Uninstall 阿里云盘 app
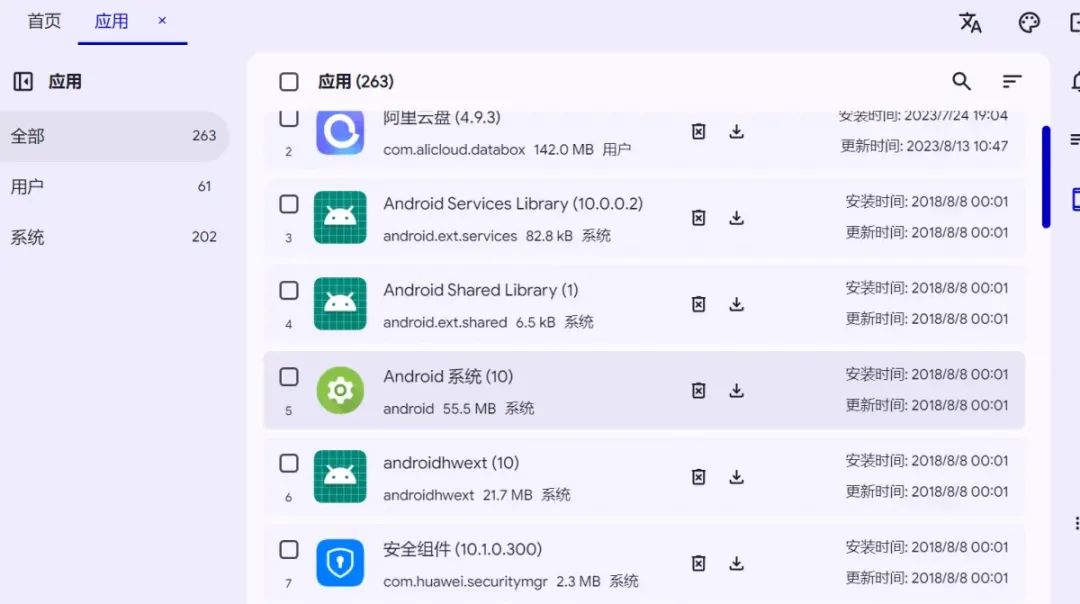The height and width of the screenshot is (604, 1080). 698,132
